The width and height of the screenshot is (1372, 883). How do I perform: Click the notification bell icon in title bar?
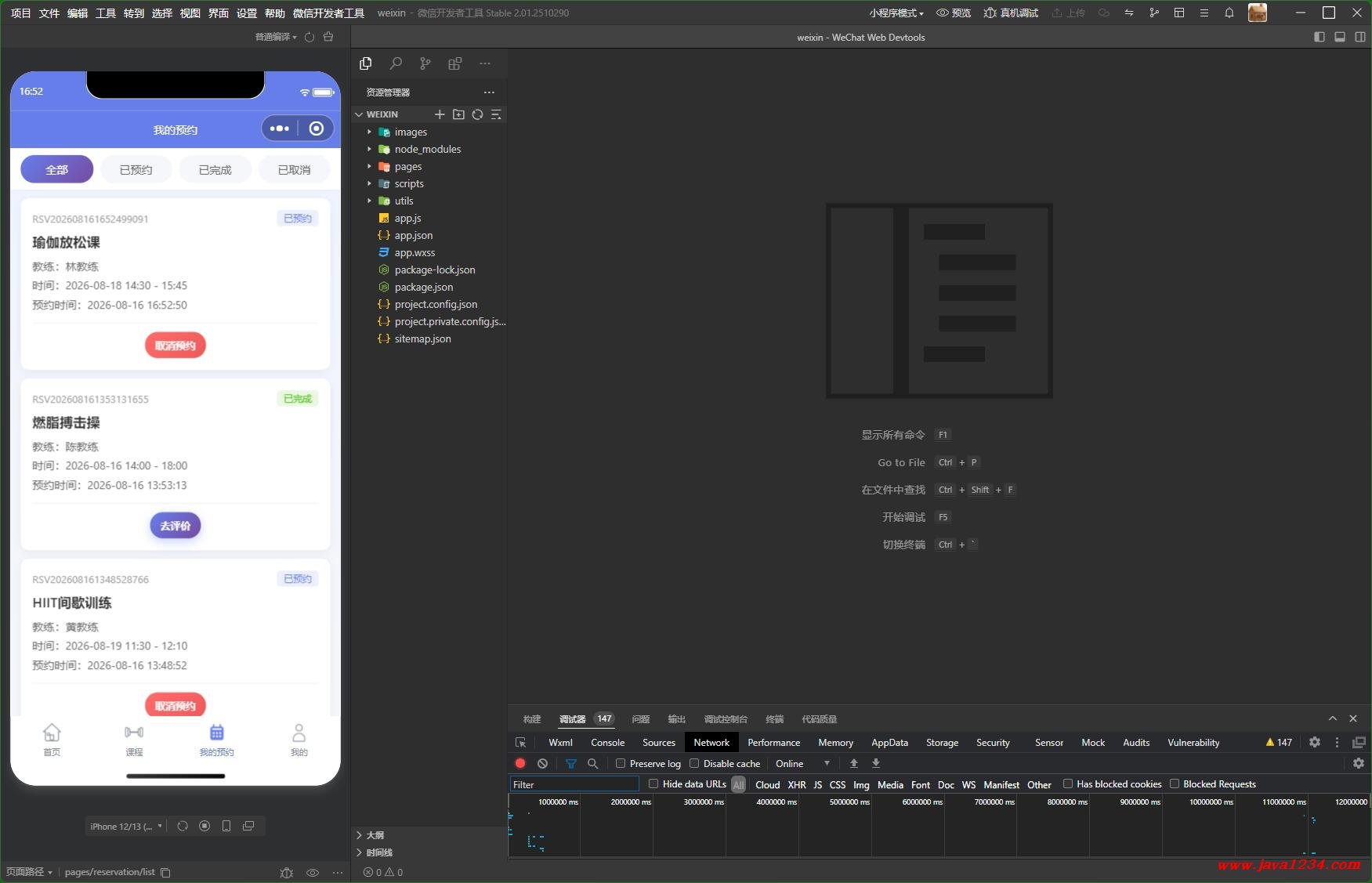(1229, 13)
